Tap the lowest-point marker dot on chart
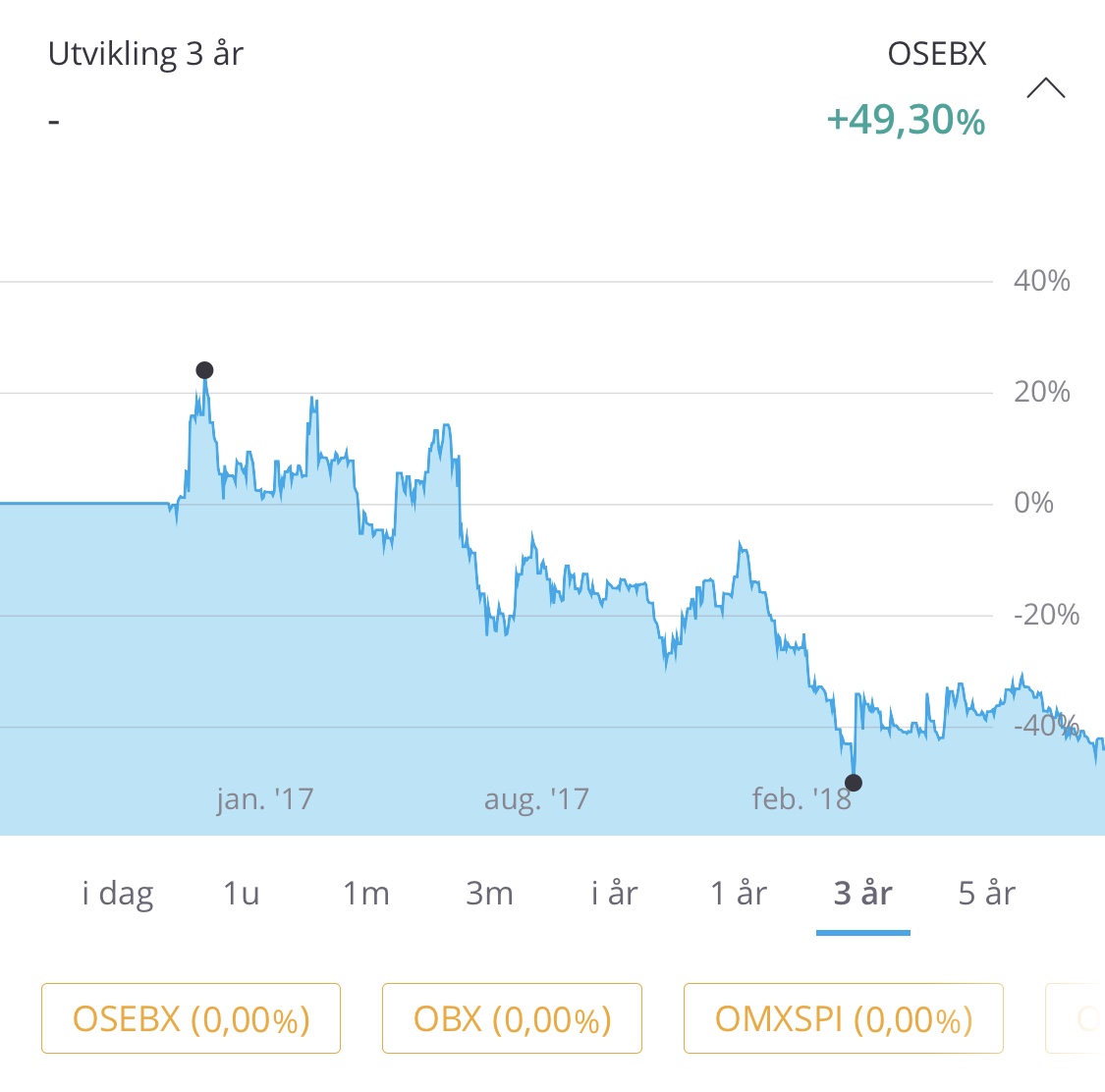The height and width of the screenshot is (1092, 1105). point(854,783)
